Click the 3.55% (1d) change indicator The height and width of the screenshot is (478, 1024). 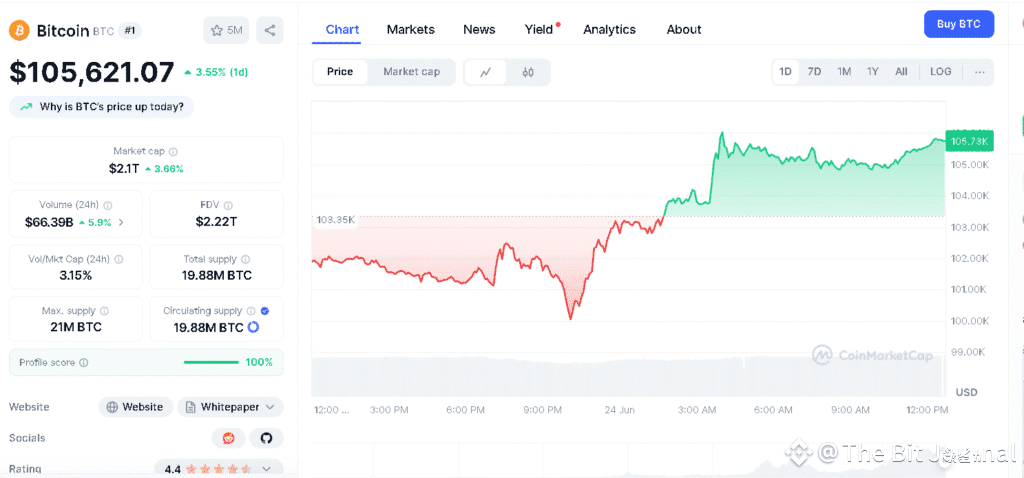(216, 72)
